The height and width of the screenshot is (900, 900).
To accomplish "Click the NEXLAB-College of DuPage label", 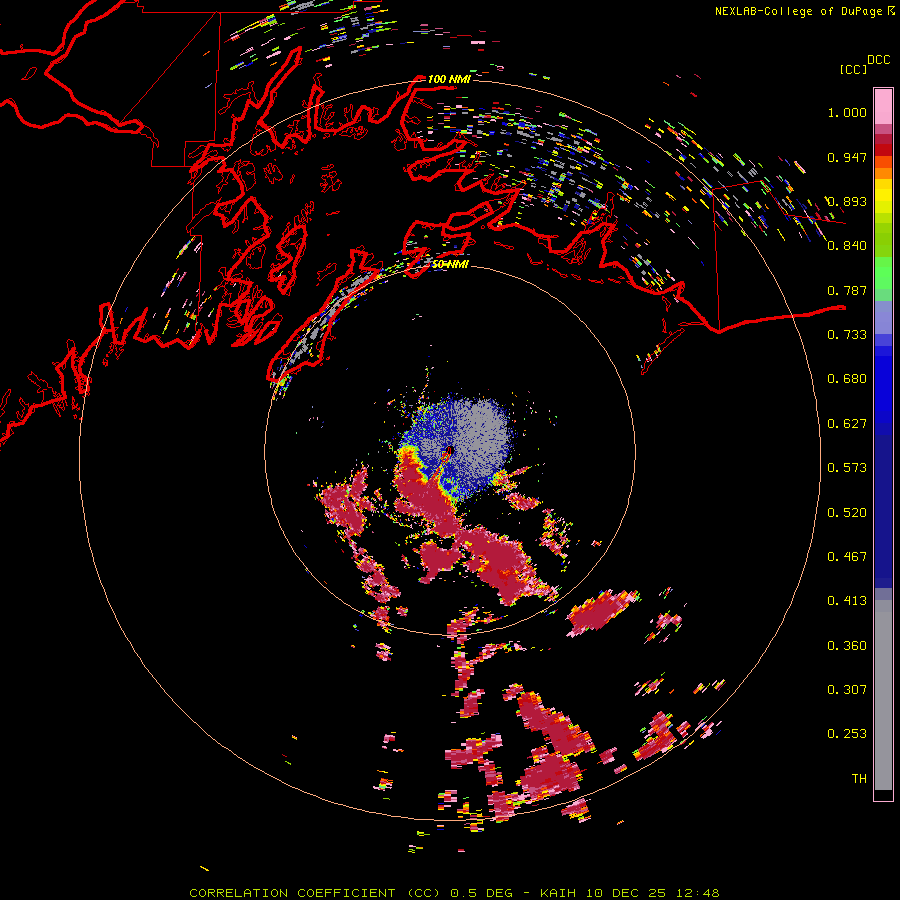I will [799, 11].
